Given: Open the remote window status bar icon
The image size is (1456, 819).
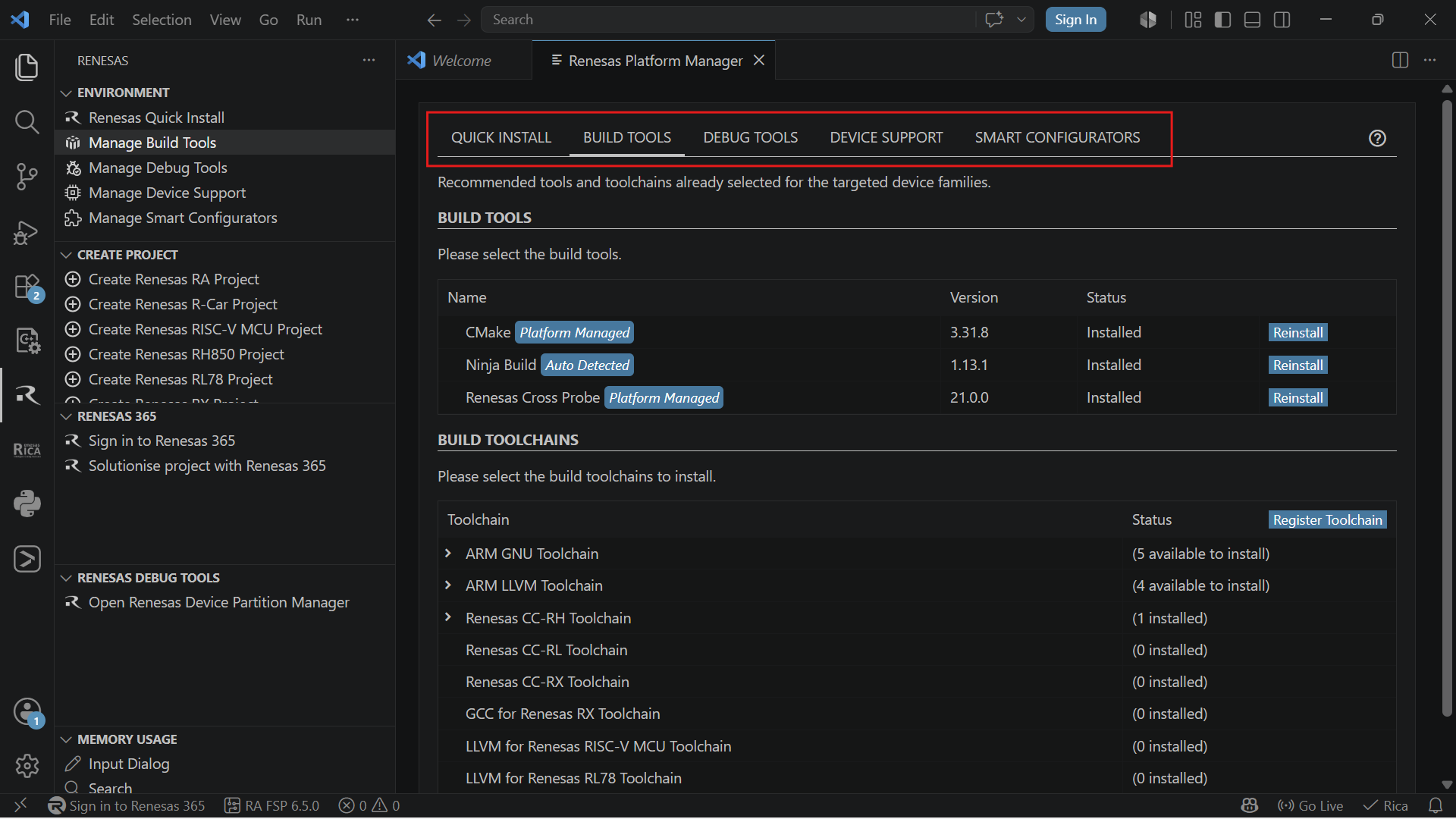Looking at the screenshot, I should click(20, 805).
